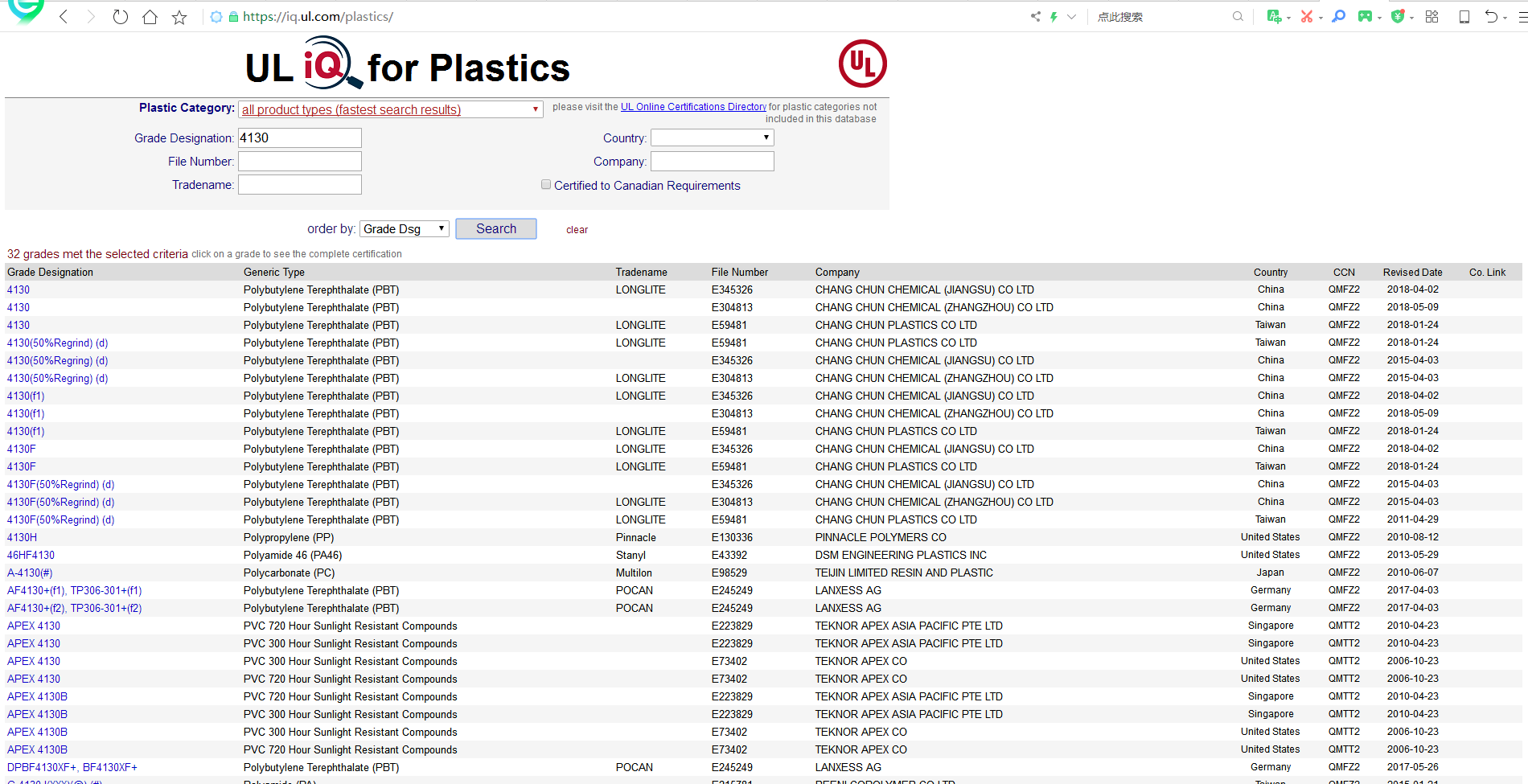The image size is (1528, 784).
Task: Bookmark page with star icon
Action: pos(179,17)
